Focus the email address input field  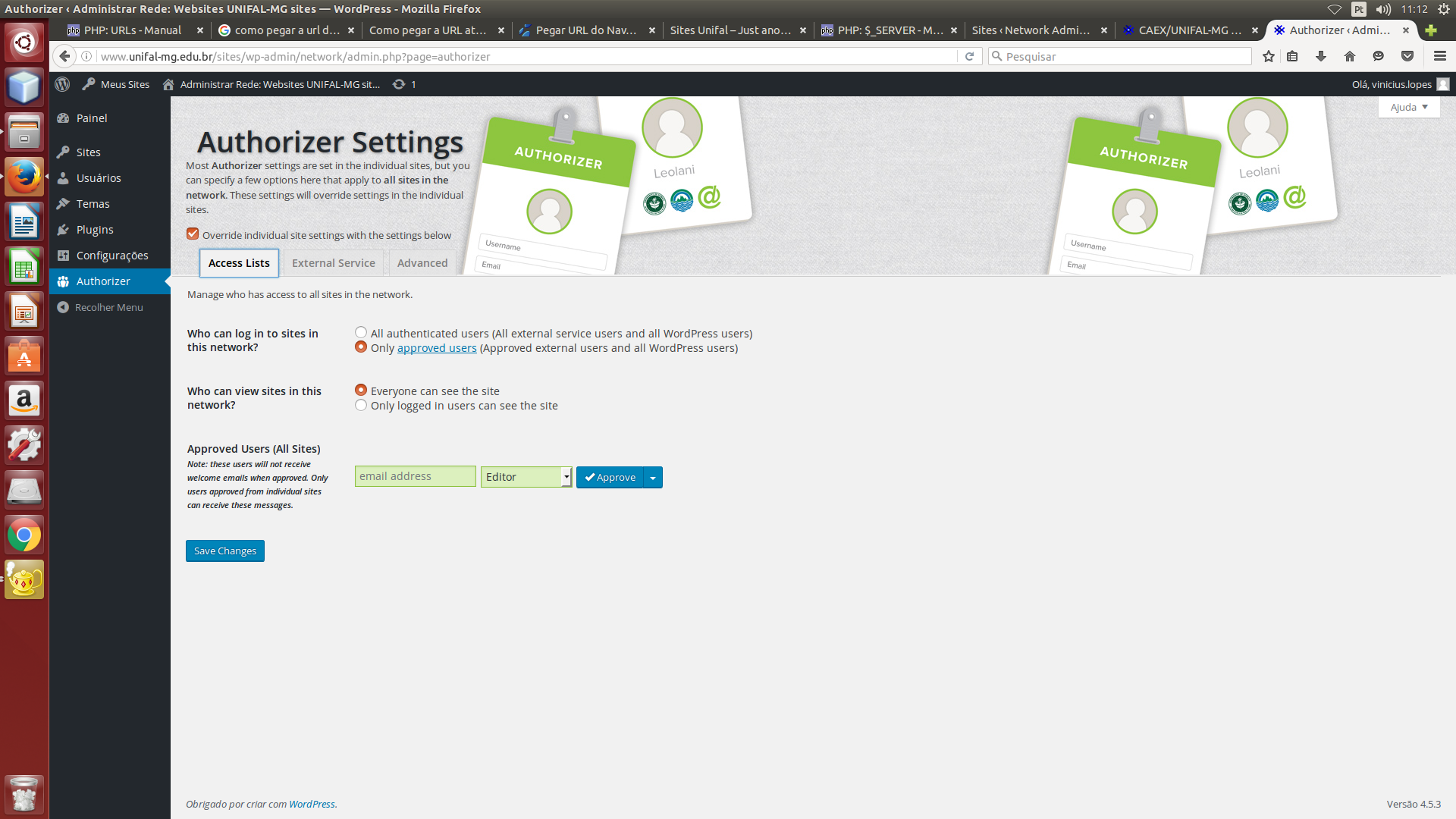click(416, 476)
